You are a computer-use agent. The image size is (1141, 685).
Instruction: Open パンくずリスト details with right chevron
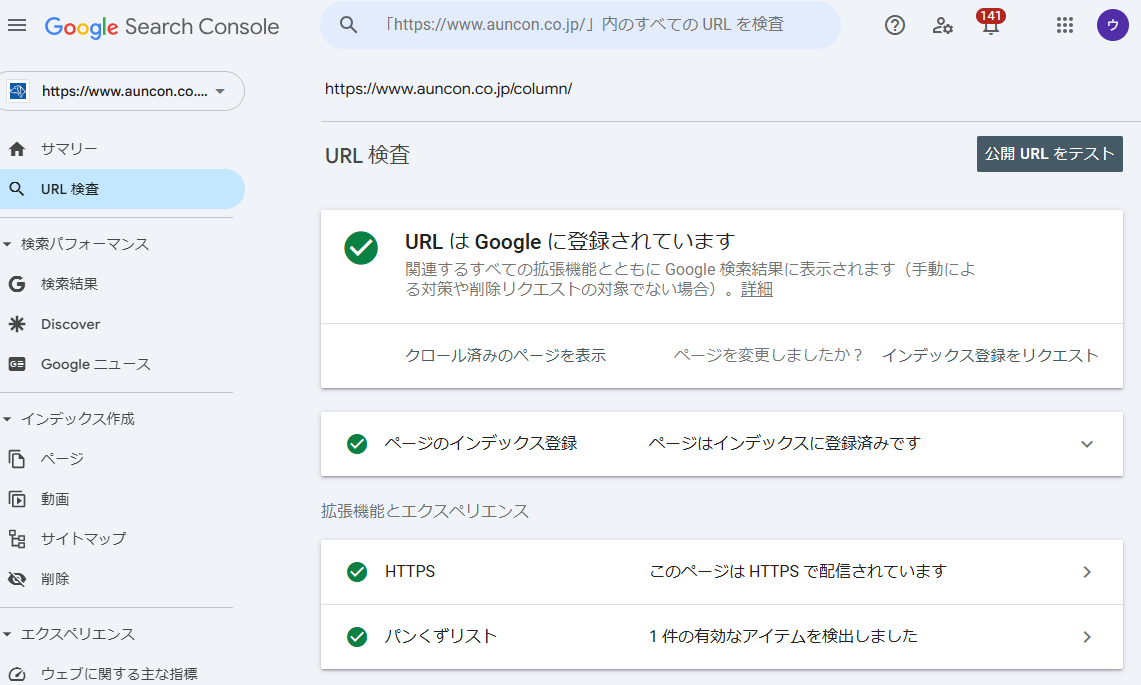coord(1086,637)
